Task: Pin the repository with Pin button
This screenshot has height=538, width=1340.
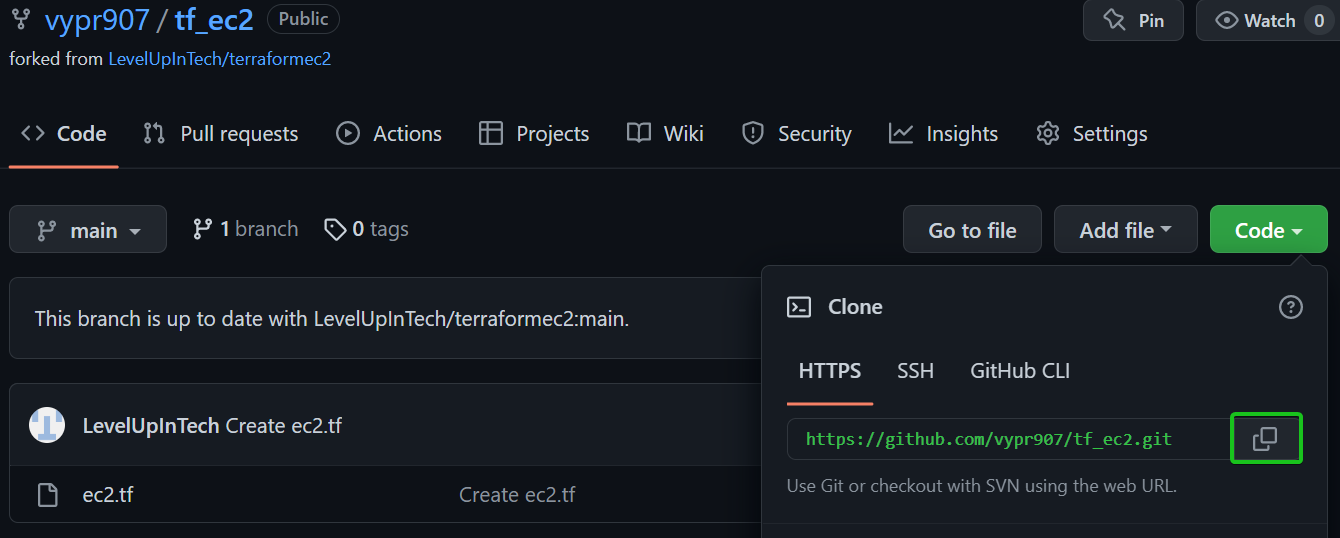Action: point(1133,20)
